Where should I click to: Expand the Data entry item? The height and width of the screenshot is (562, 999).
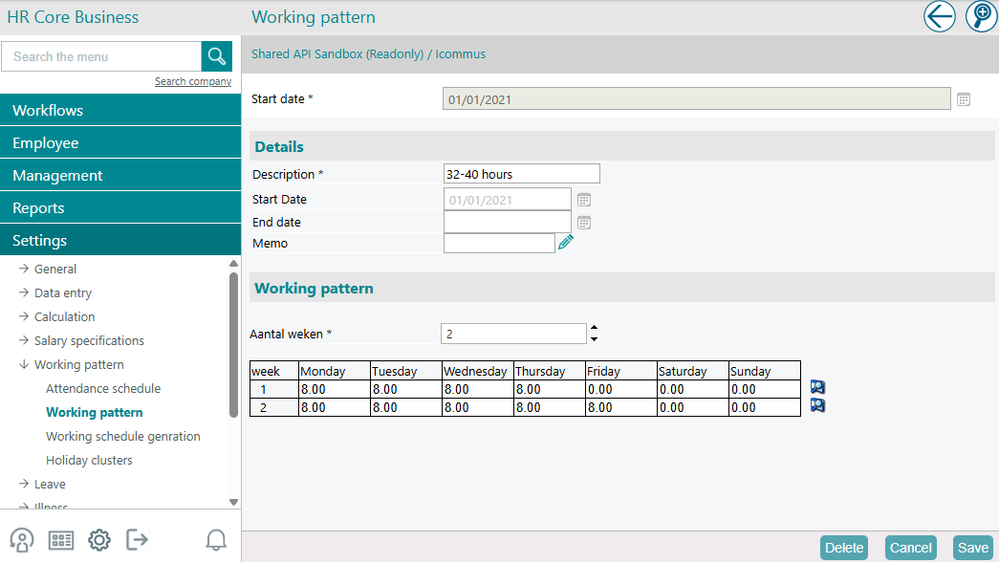tap(55, 292)
